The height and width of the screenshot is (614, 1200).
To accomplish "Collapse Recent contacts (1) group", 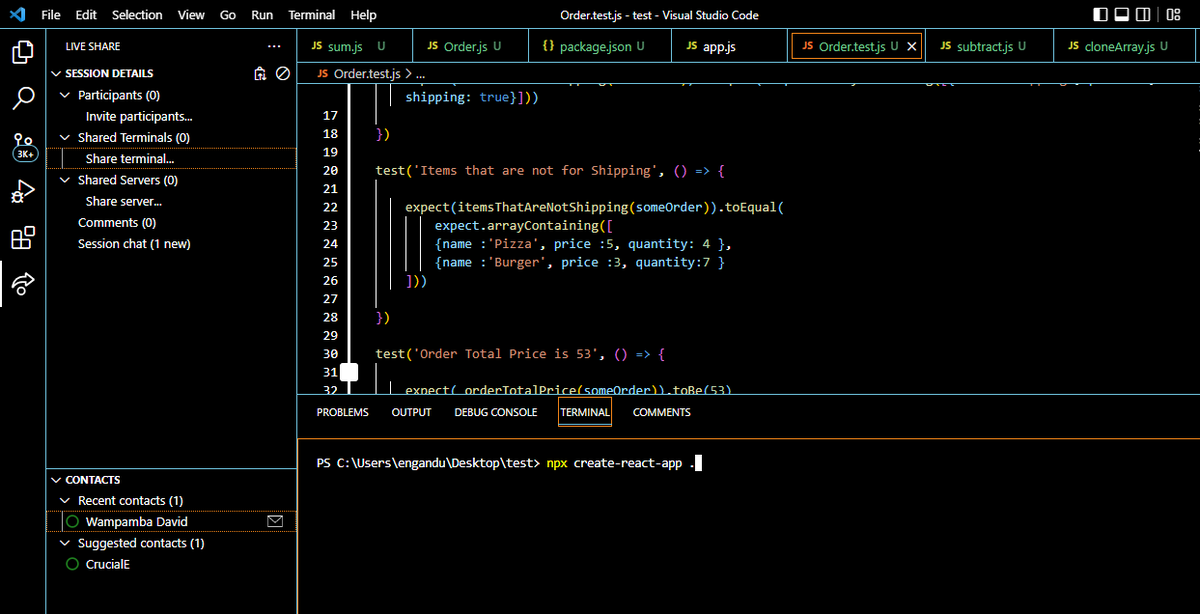I will point(67,500).
